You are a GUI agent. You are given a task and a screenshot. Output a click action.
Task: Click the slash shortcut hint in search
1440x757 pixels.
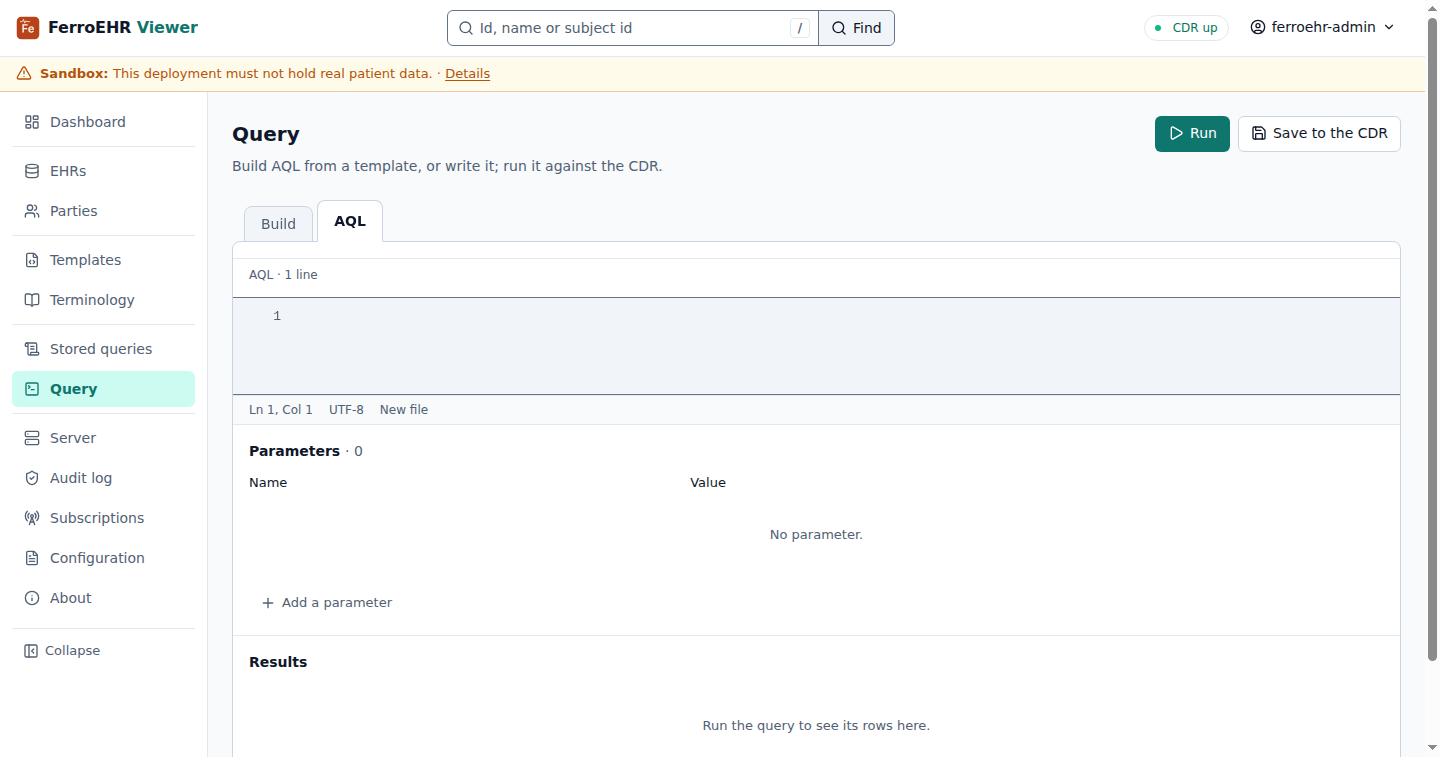800,28
